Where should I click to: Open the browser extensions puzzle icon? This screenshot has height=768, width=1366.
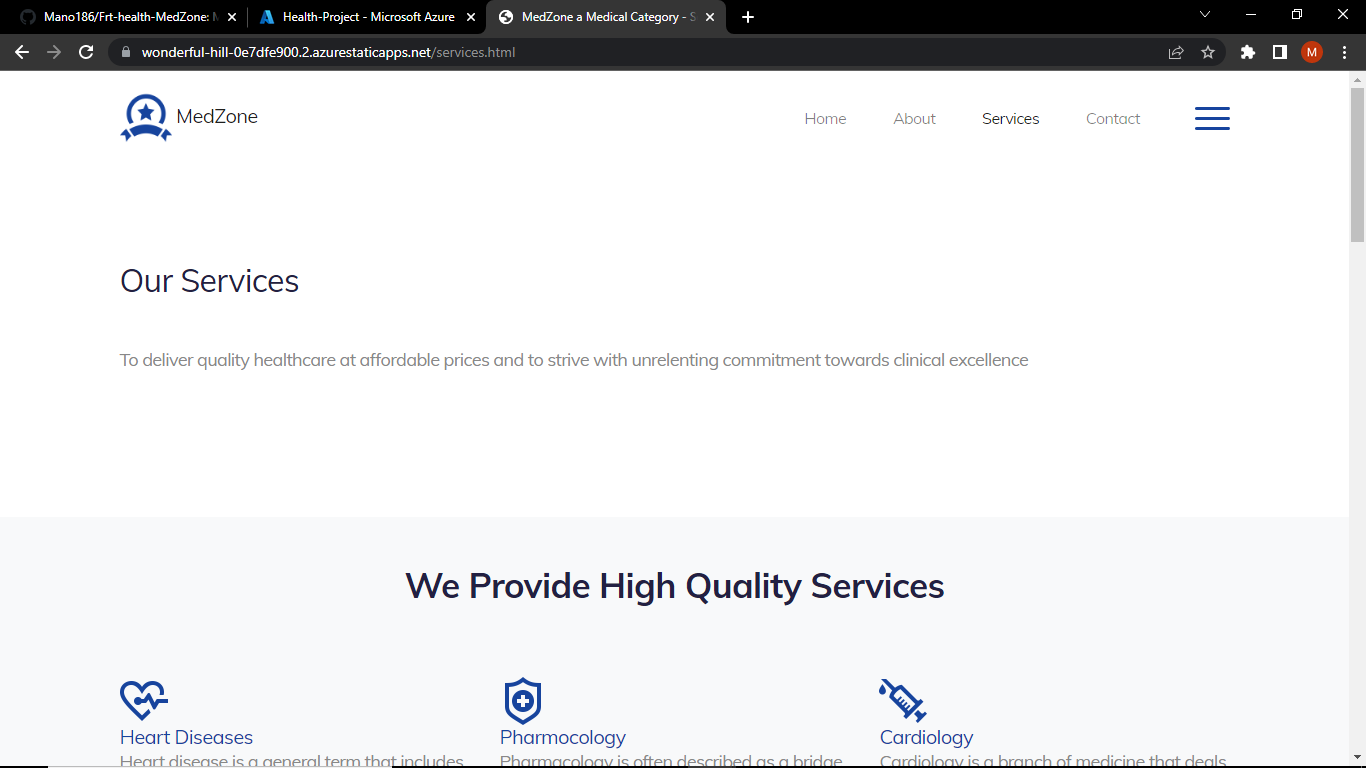coord(1247,52)
